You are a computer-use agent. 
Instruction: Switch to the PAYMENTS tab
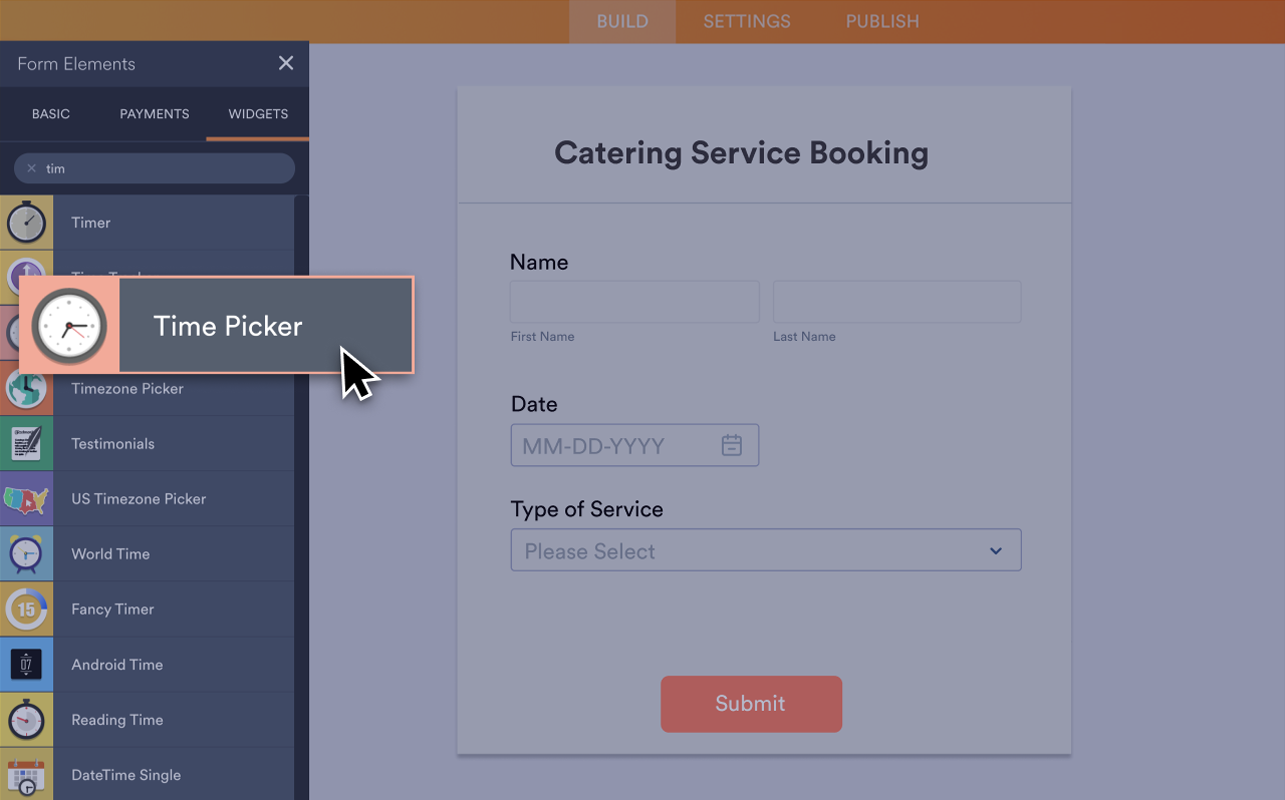coord(154,114)
